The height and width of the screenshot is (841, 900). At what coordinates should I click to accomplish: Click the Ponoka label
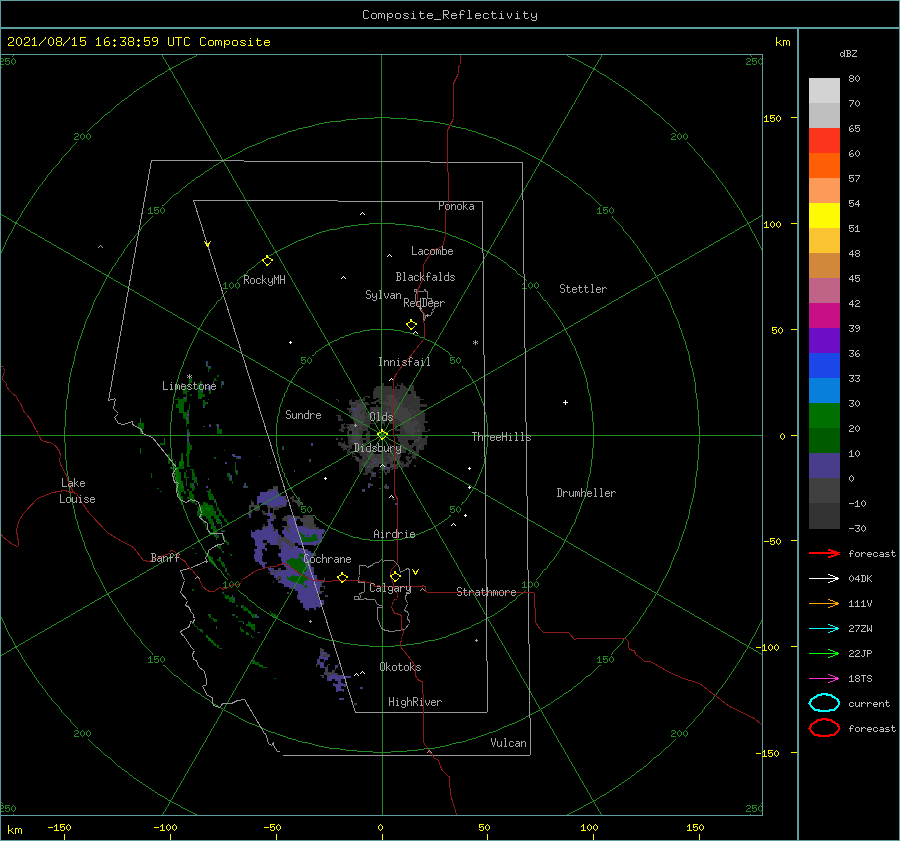[x=456, y=206]
